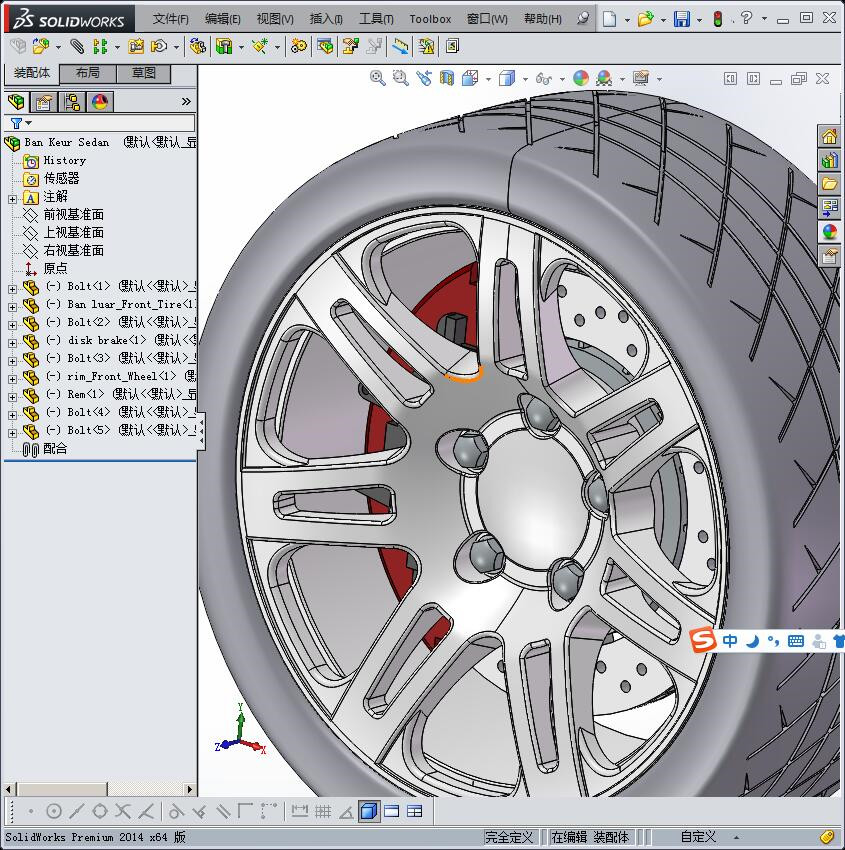Open dropdown arrow beside Hide/Show Items glasses
Image resolution: width=845 pixels, height=850 pixels.
(562, 79)
